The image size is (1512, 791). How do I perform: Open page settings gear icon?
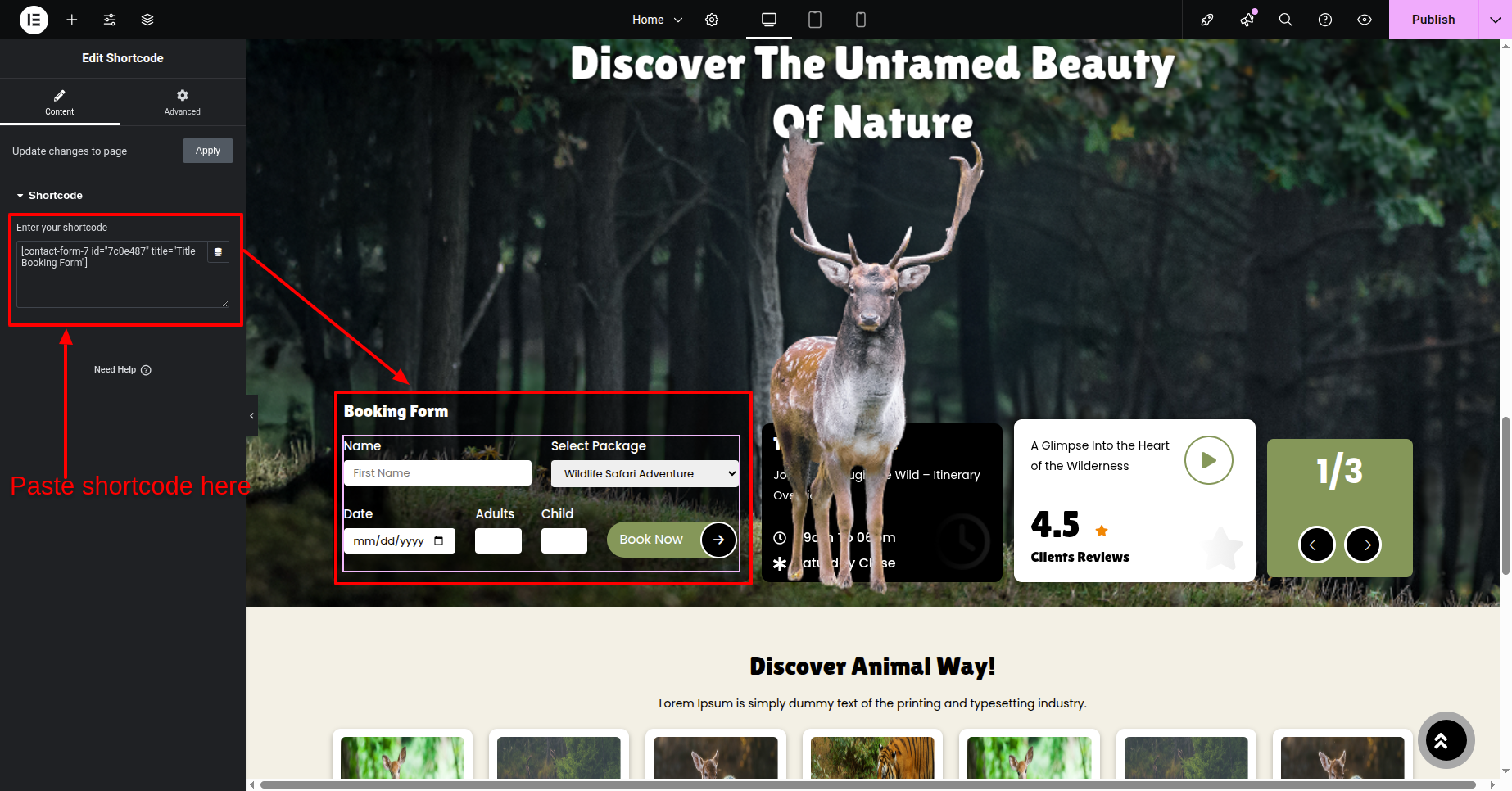tap(712, 20)
